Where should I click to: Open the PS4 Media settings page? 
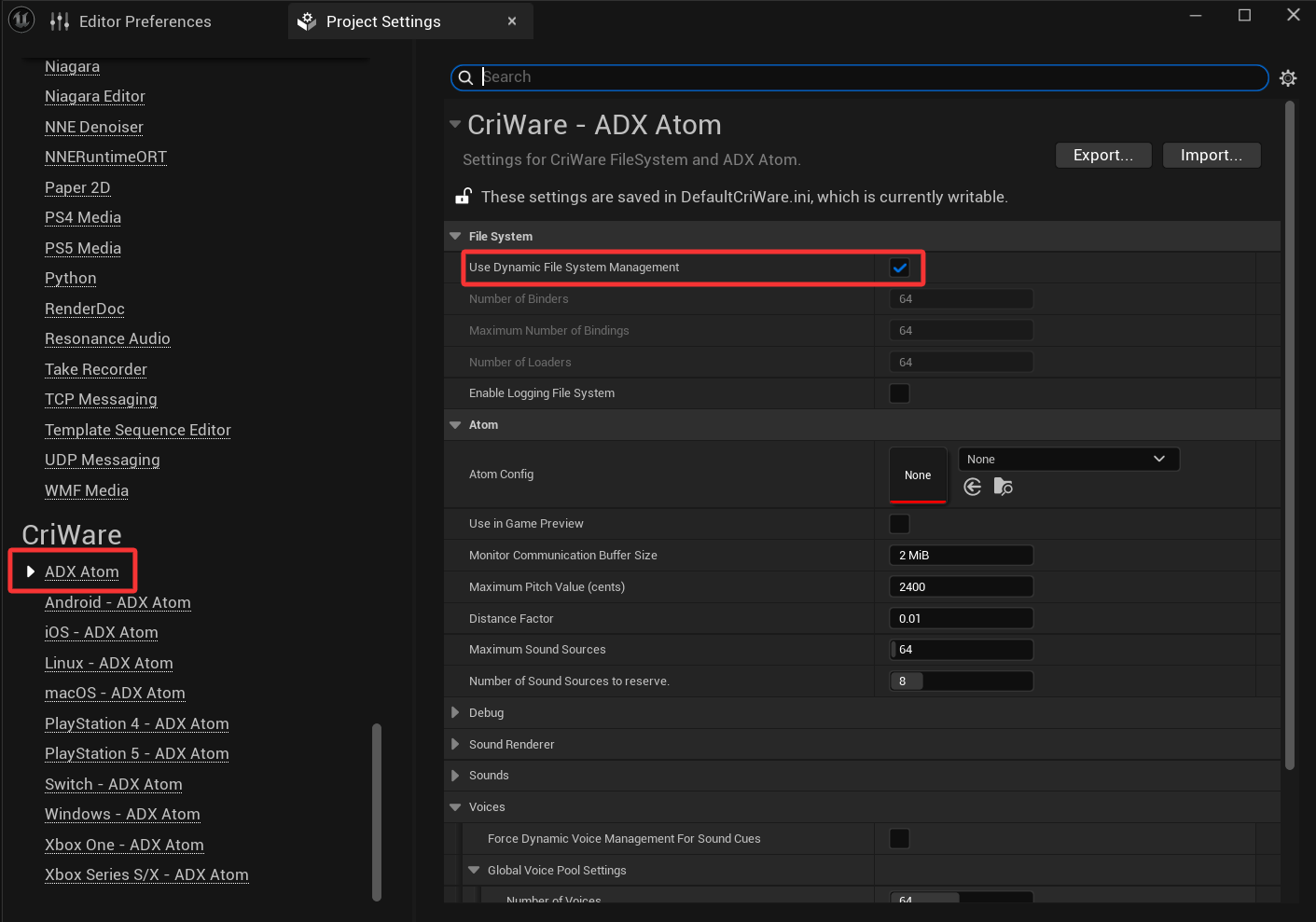83,218
